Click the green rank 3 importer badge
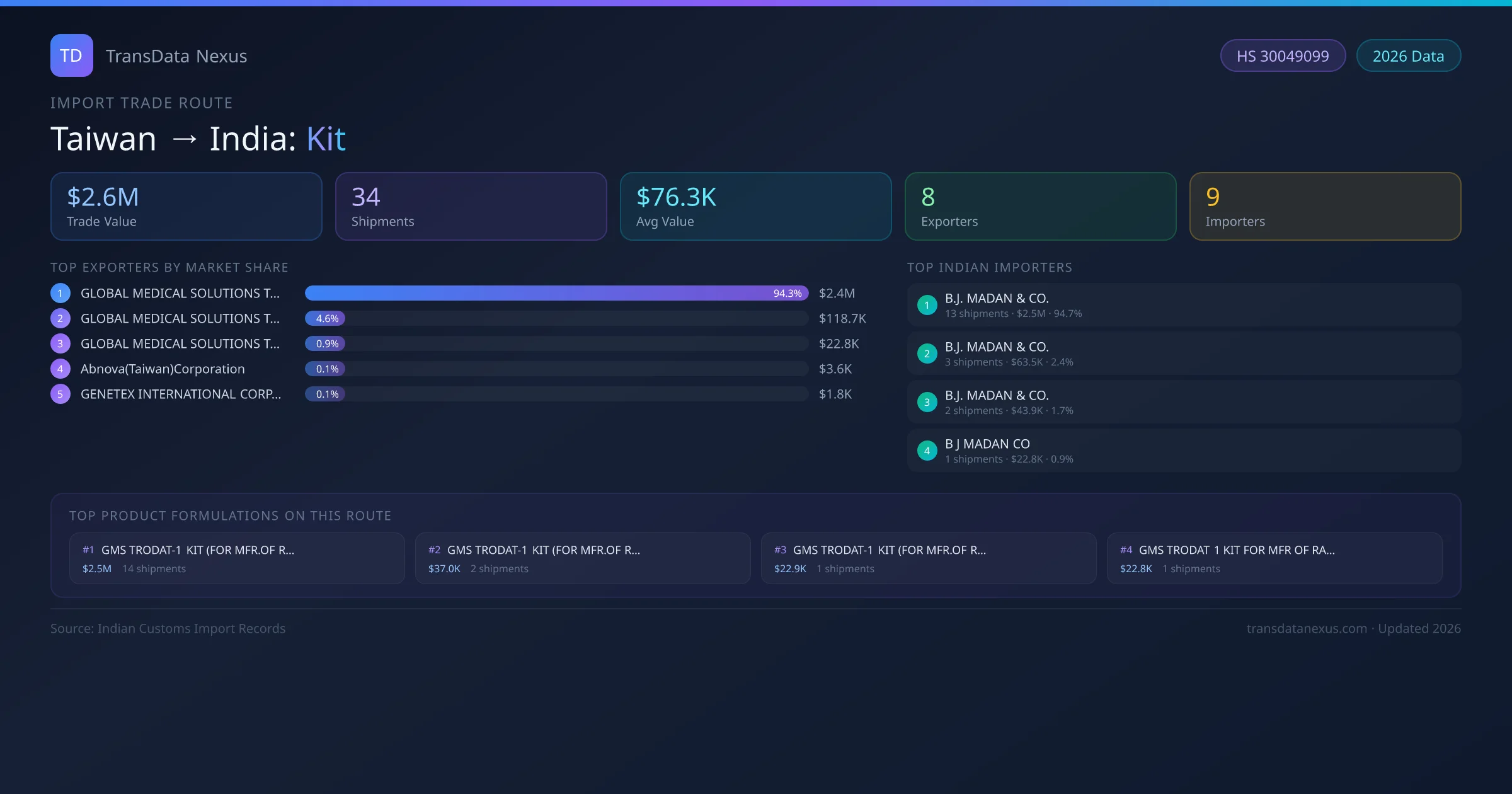This screenshot has height=794, width=1512. click(927, 402)
